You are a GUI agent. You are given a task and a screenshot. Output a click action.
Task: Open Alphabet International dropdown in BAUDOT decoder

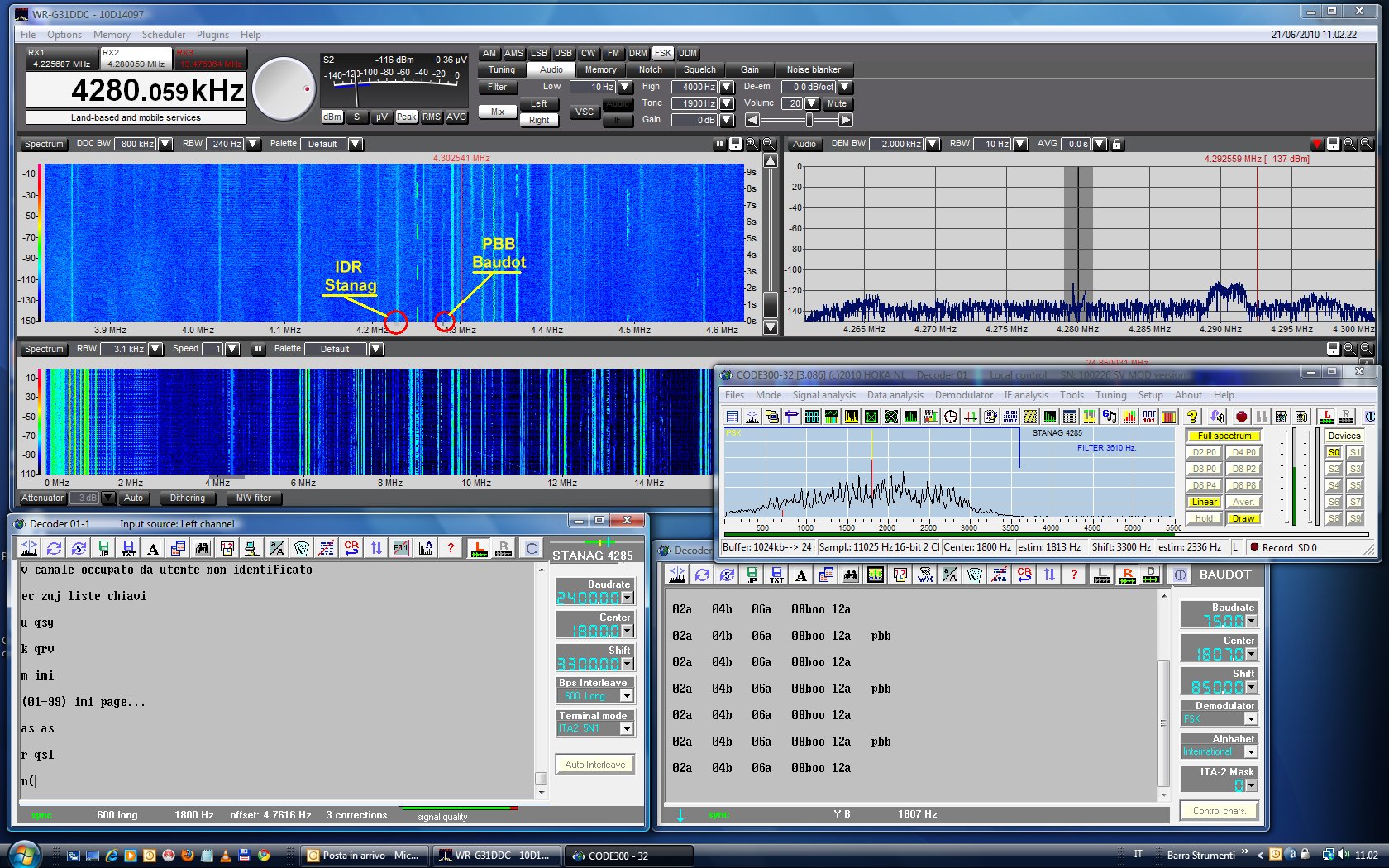[x=1251, y=752]
